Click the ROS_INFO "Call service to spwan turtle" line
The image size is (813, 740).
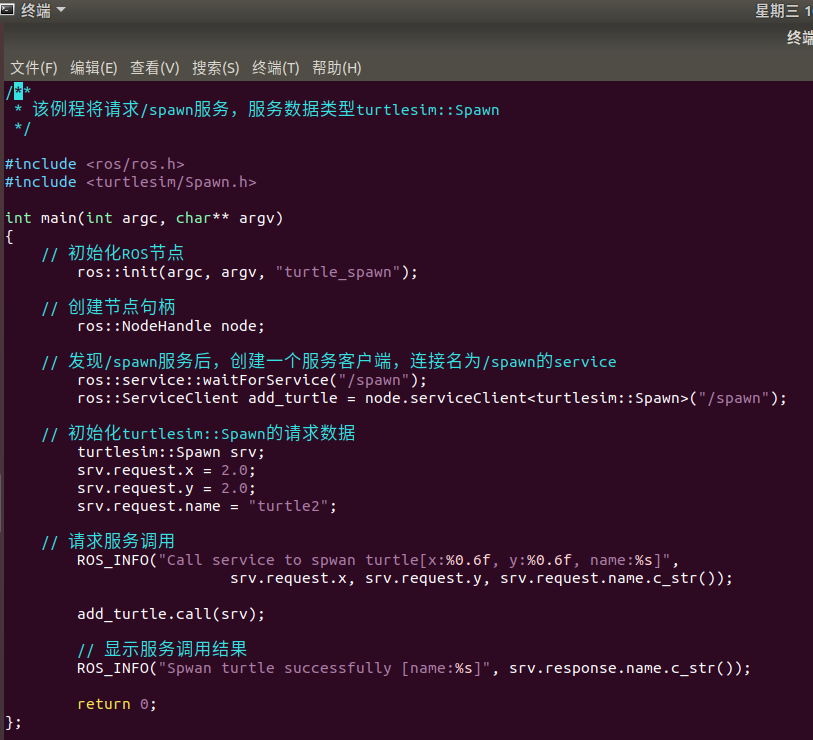[378, 560]
